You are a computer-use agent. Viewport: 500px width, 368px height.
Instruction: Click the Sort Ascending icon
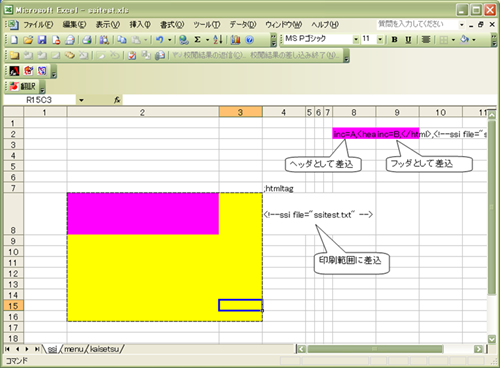tap(218, 40)
